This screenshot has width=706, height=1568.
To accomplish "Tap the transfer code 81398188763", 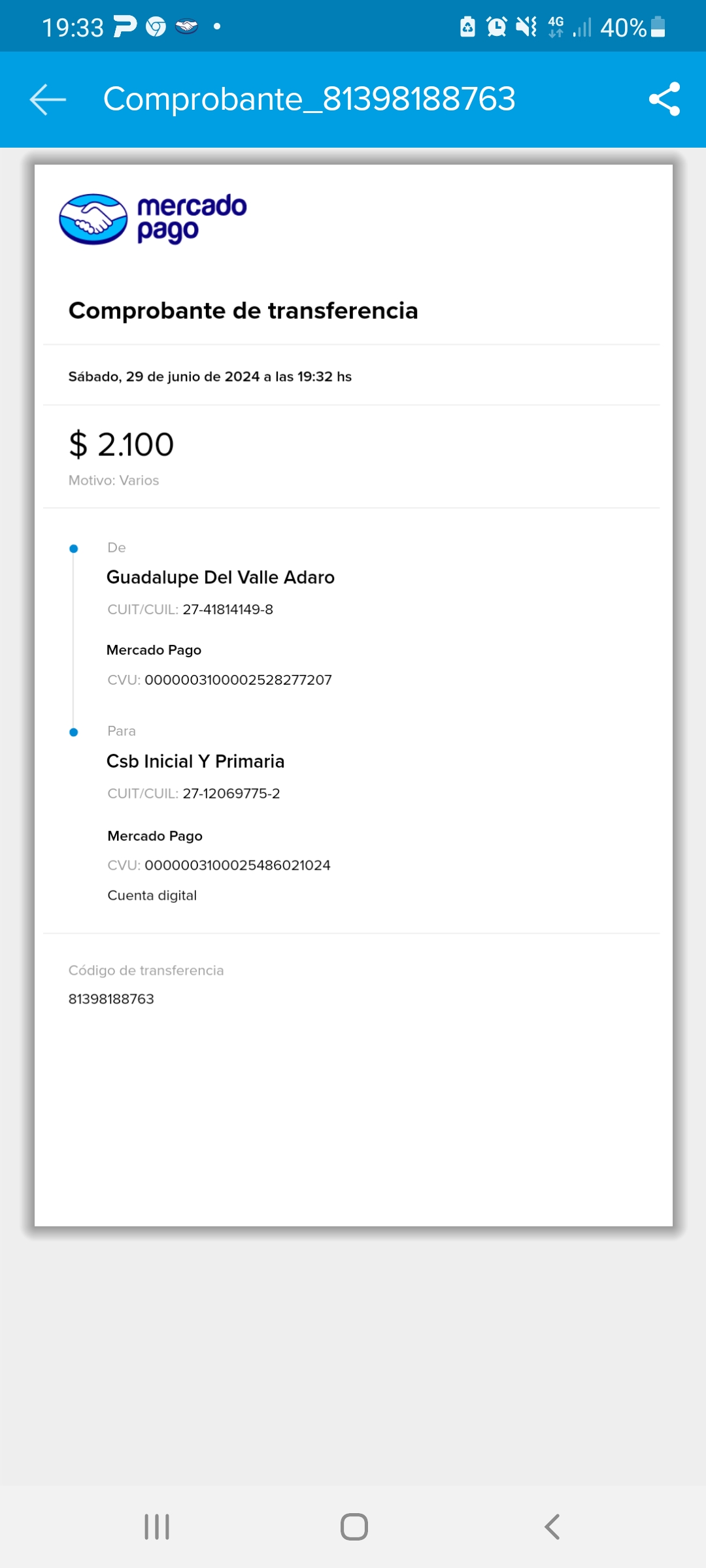I will 111,999.
